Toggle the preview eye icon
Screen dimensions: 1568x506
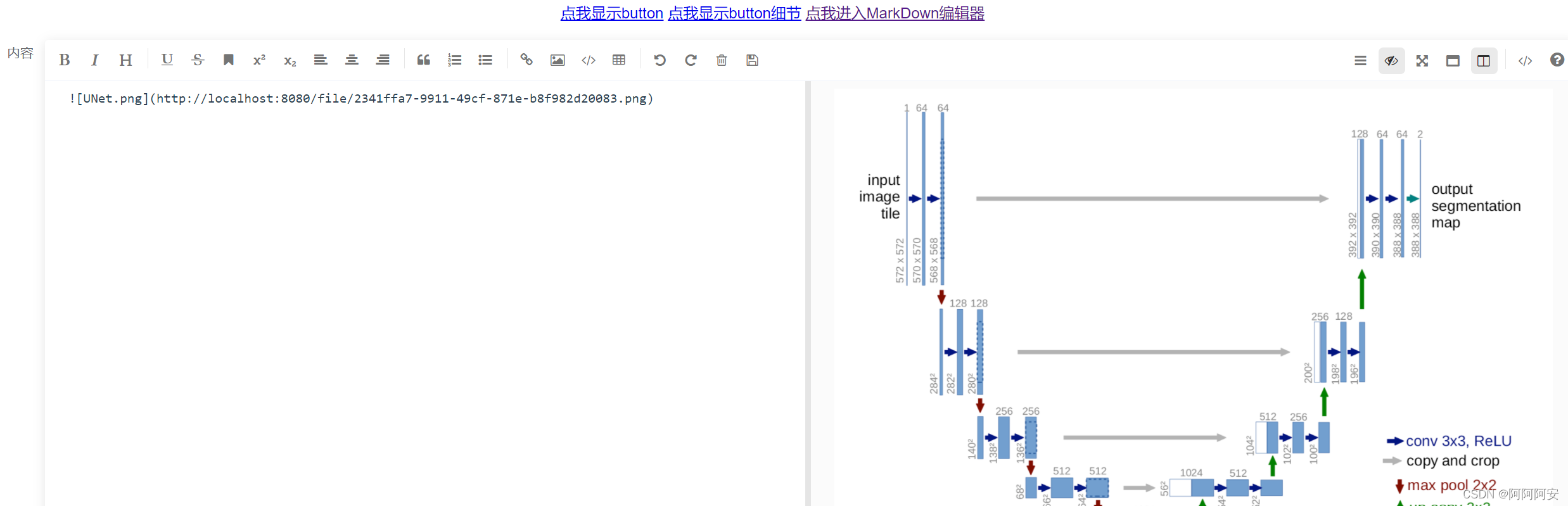pos(1391,61)
